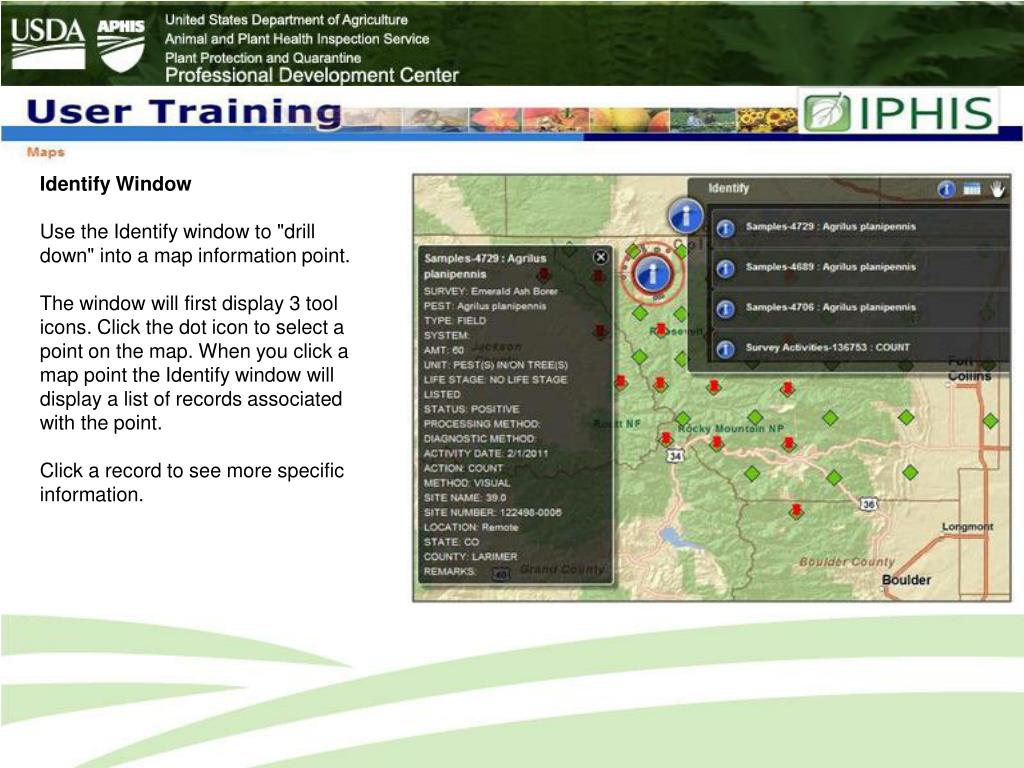The width and height of the screenshot is (1024, 768).
Task: Click the Route 36 highway shield on map
Action: click(x=868, y=504)
